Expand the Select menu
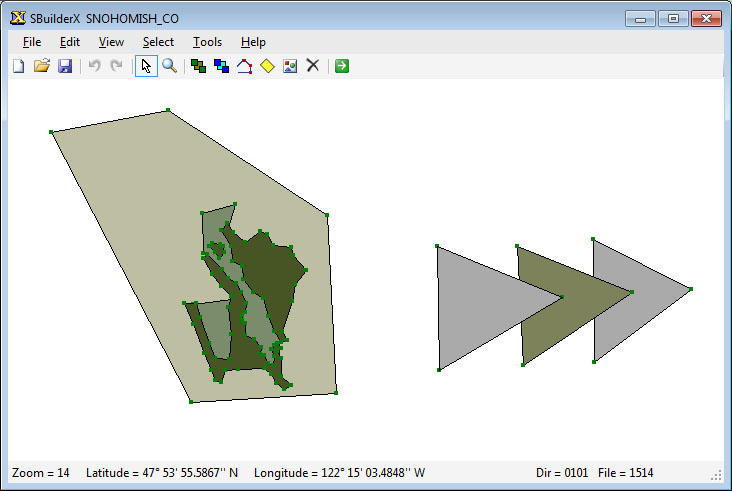The width and height of the screenshot is (732, 491). tap(158, 42)
